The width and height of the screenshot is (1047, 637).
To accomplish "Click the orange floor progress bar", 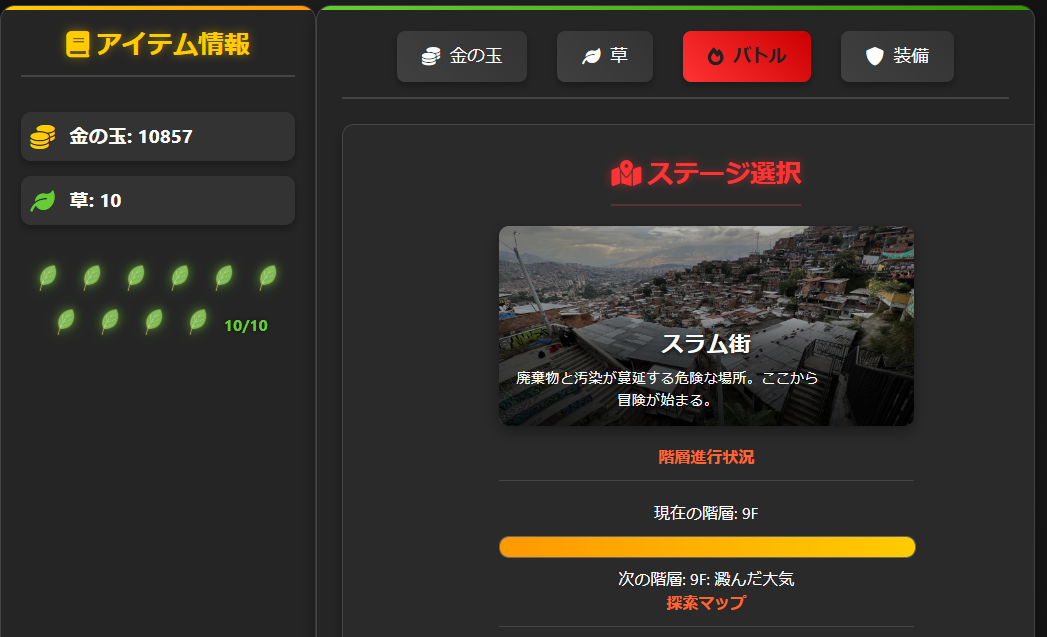I will 707,547.
